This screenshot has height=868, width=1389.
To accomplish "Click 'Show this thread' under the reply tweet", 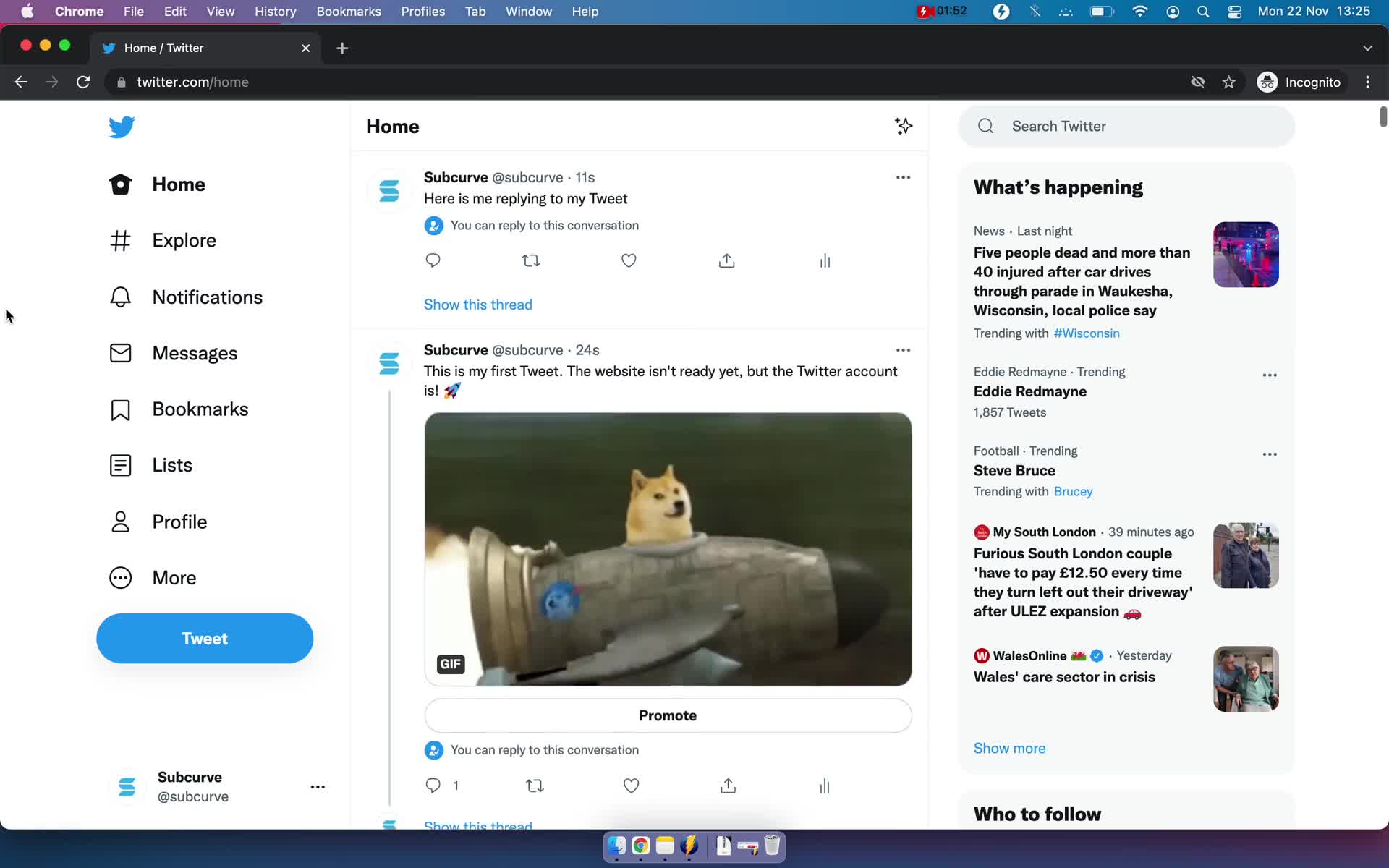I will coord(477,305).
